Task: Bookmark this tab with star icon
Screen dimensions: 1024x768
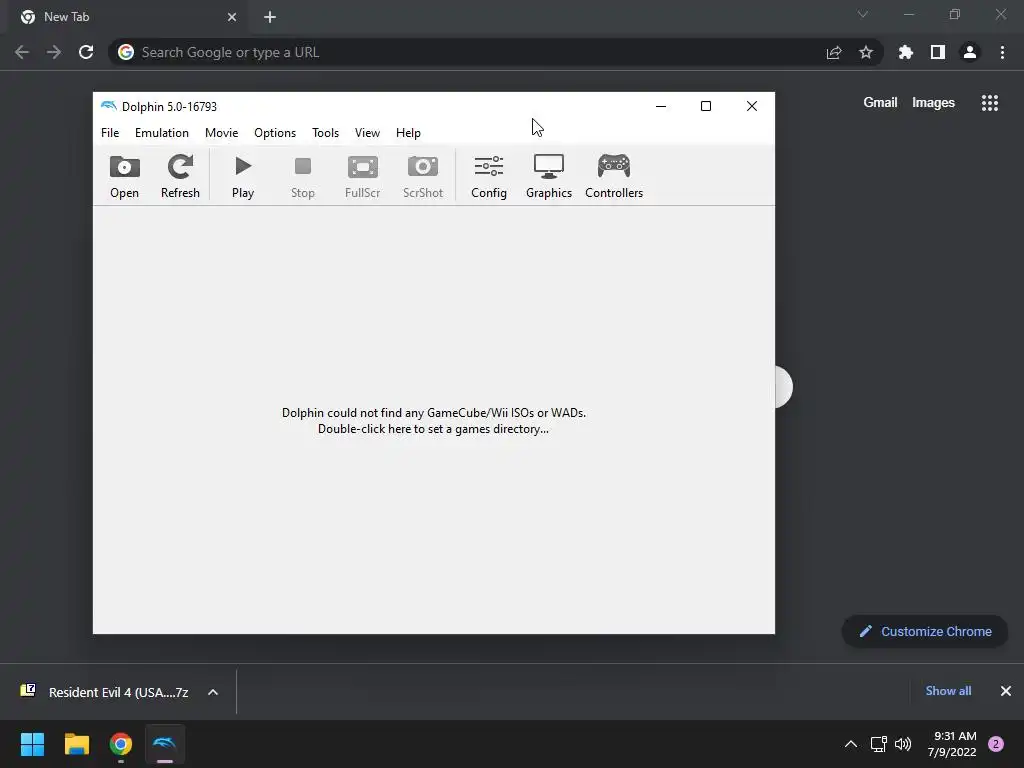Action: 866,52
